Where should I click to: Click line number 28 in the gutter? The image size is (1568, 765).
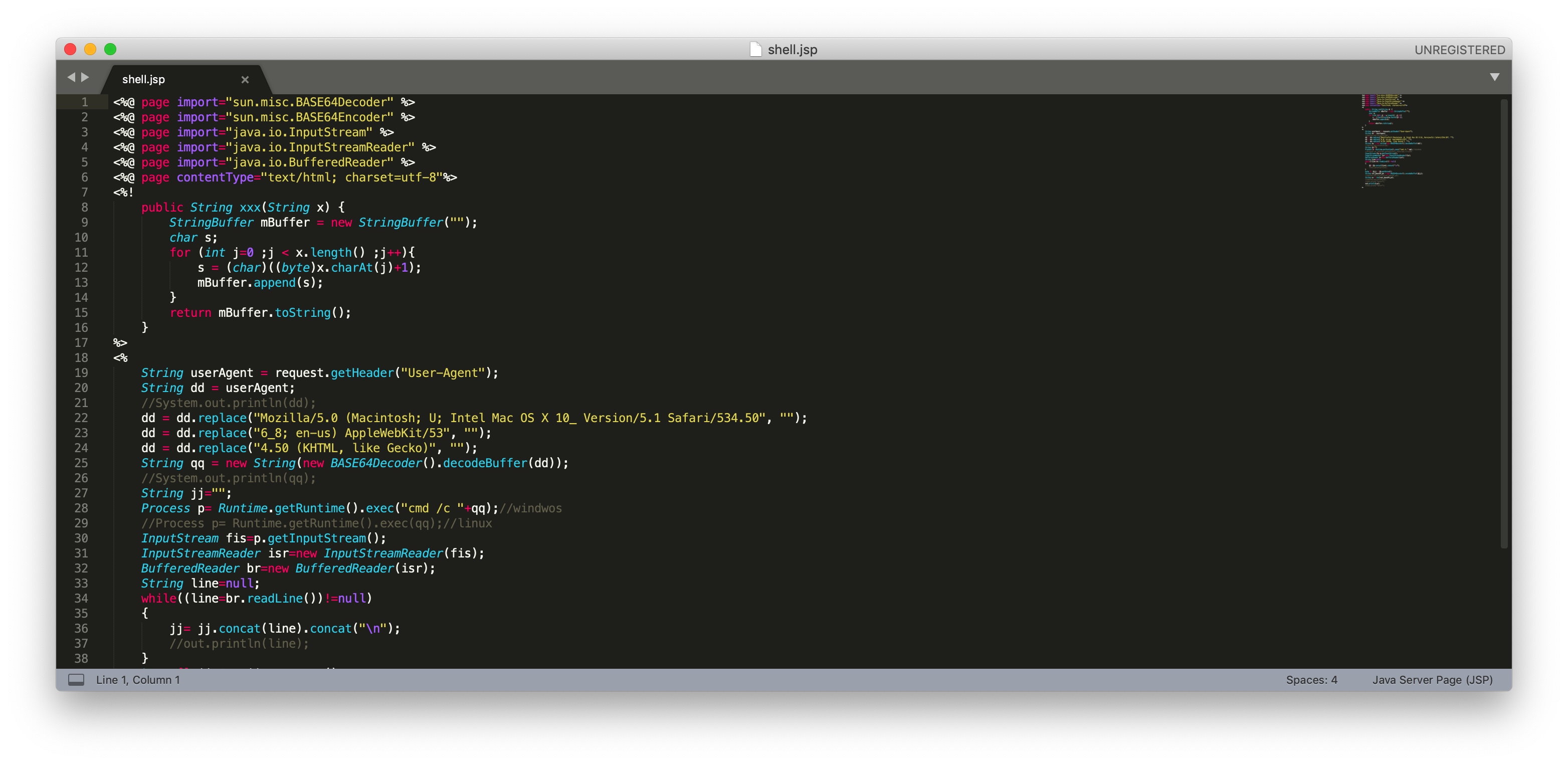pyautogui.click(x=81, y=508)
